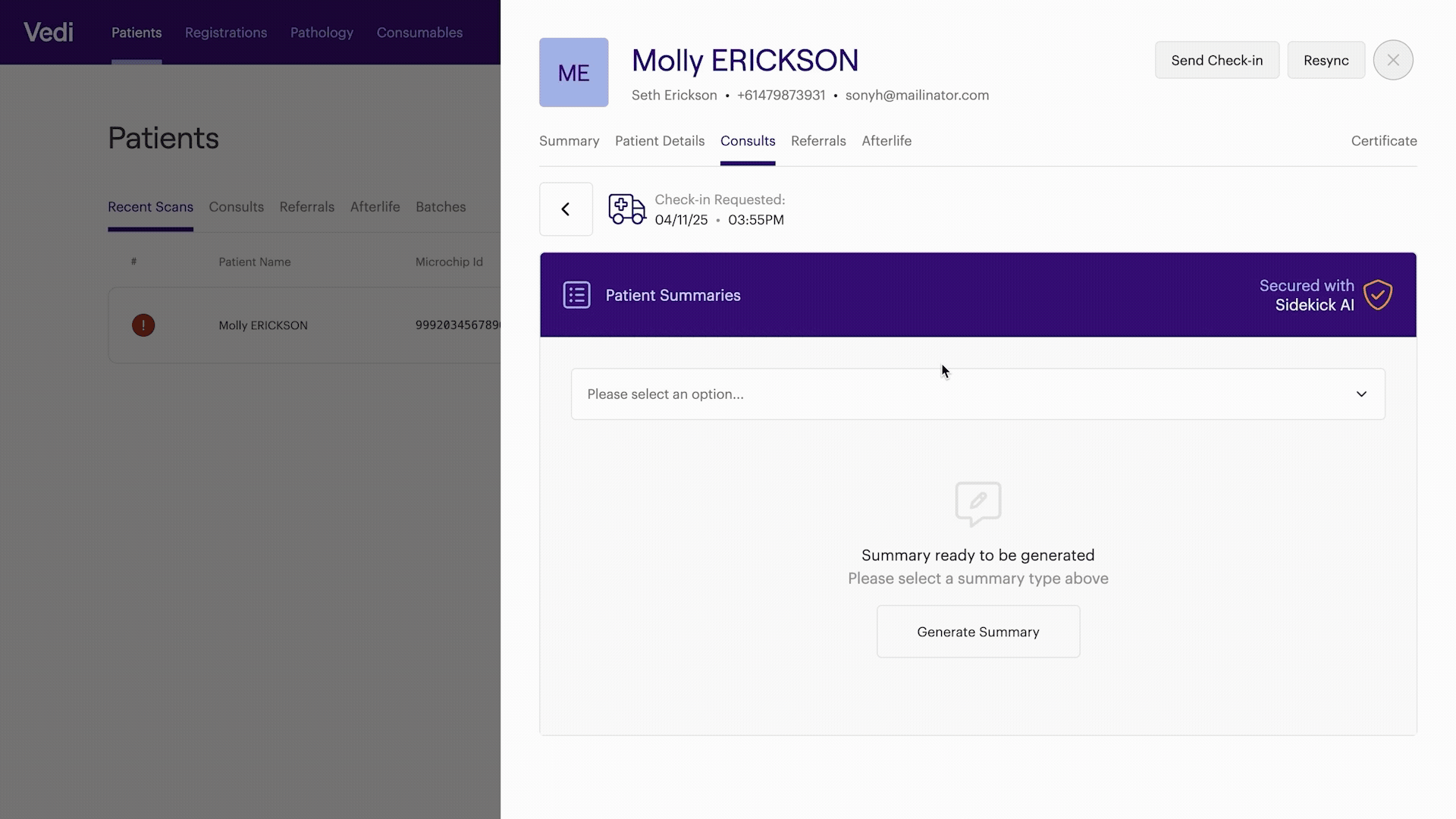
Task: Click the ambulance check-in icon
Action: point(626,209)
